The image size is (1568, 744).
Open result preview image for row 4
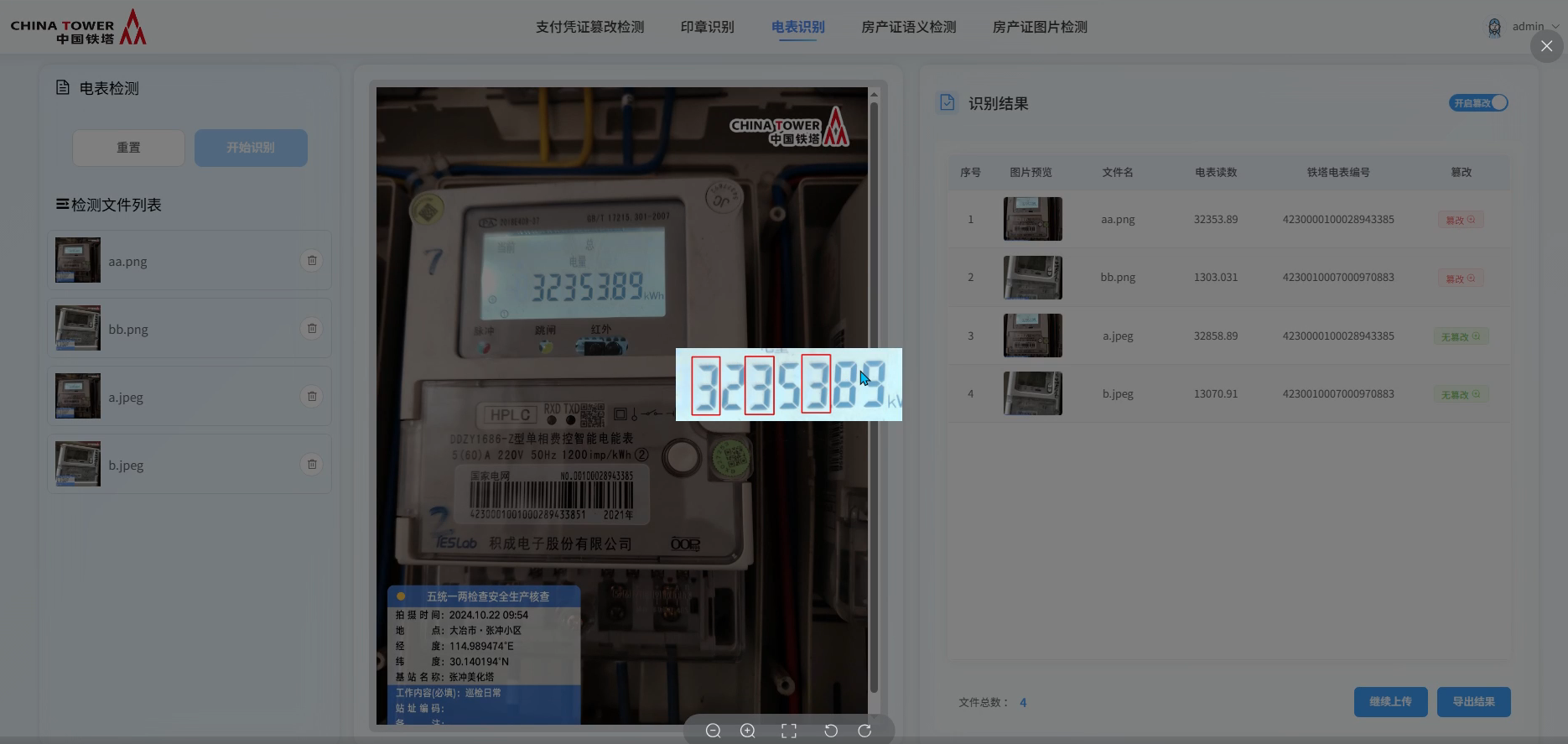click(1033, 393)
